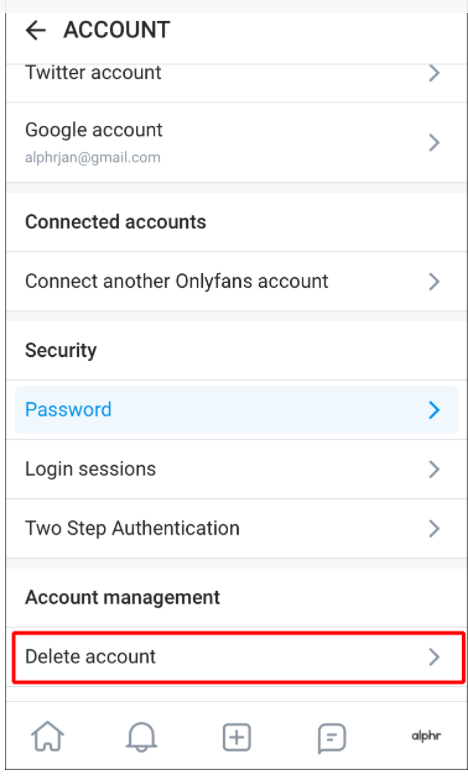Viewport: 468px width, 782px height.
Task: Click the Password row chevron
Action: point(434,410)
